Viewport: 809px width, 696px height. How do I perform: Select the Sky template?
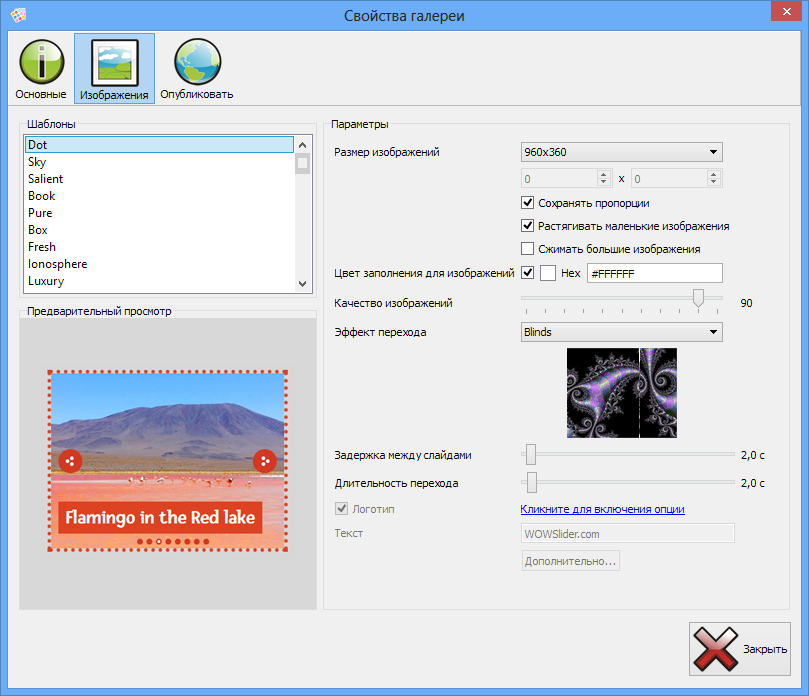point(159,161)
